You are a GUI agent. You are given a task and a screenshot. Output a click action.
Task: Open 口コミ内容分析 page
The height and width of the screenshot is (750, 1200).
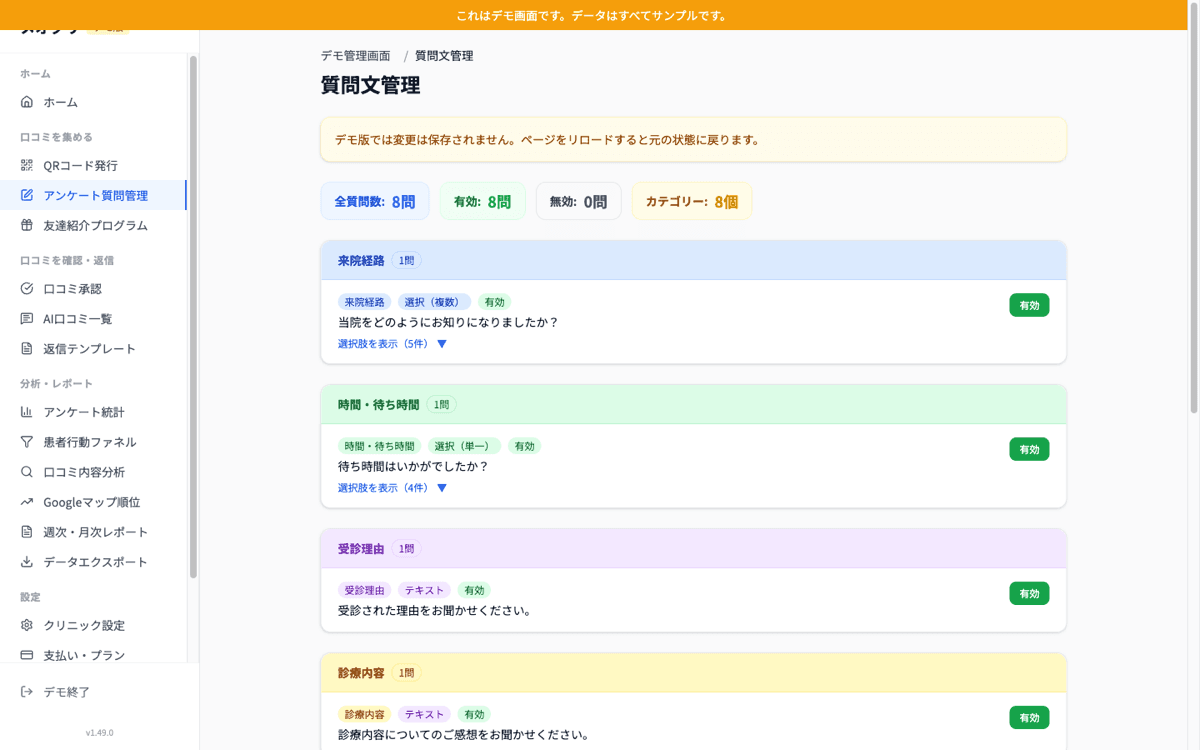pyautogui.click(x=93, y=471)
